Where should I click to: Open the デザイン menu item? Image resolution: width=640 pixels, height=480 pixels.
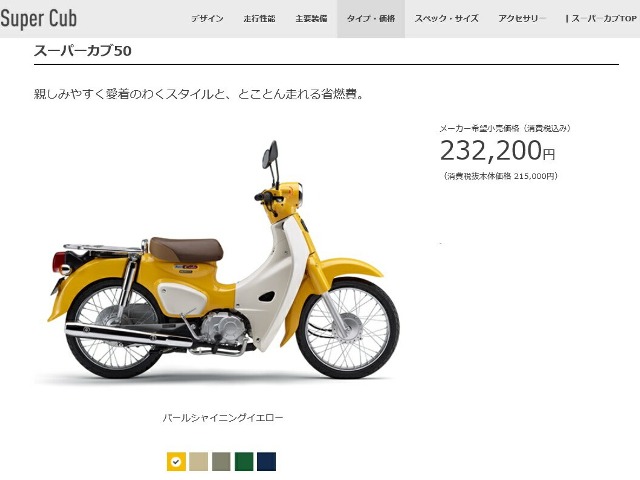click(x=207, y=19)
